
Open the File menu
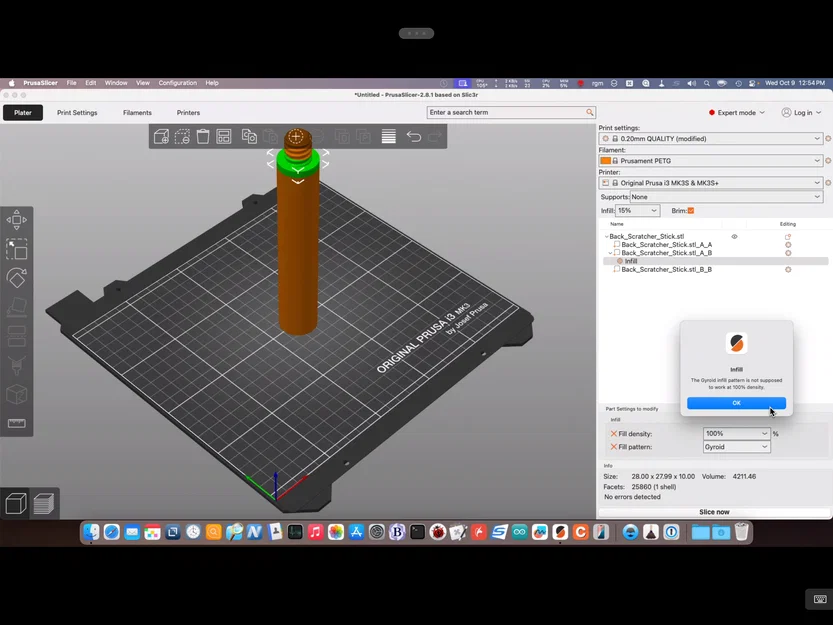pos(71,83)
